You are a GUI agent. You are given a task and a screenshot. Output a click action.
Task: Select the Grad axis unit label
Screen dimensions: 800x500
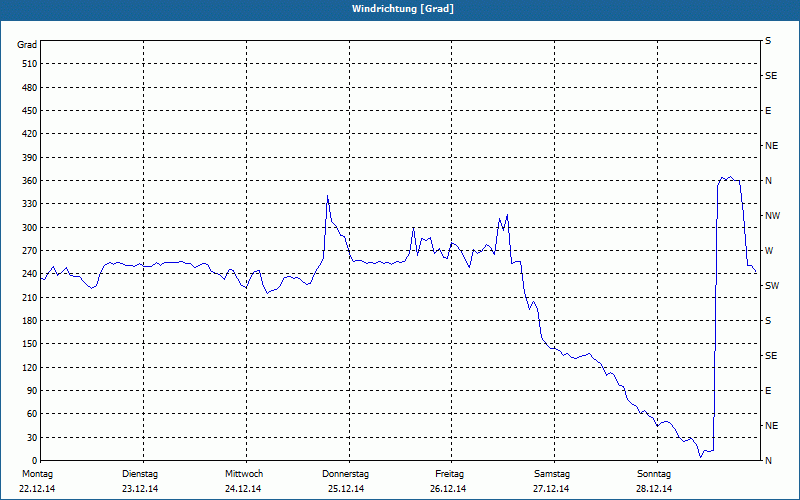coord(27,45)
